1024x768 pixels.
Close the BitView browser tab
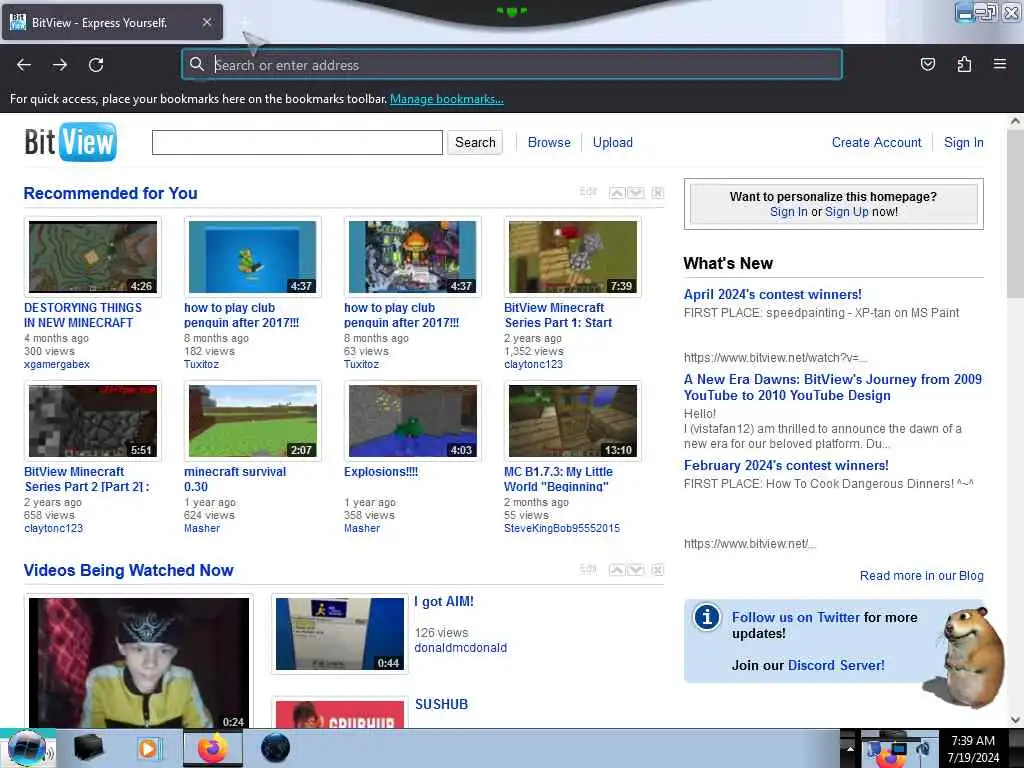click(206, 22)
